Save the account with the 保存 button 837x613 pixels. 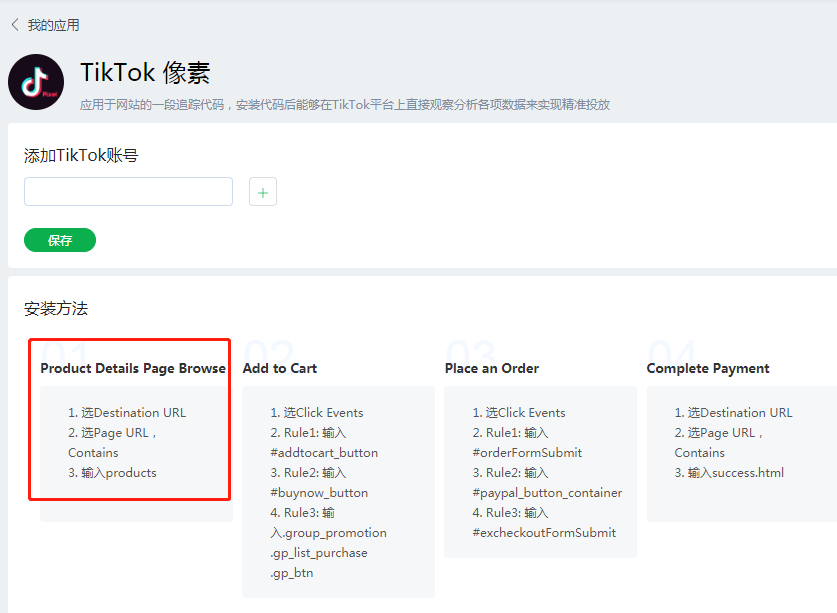(x=60, y=240)
